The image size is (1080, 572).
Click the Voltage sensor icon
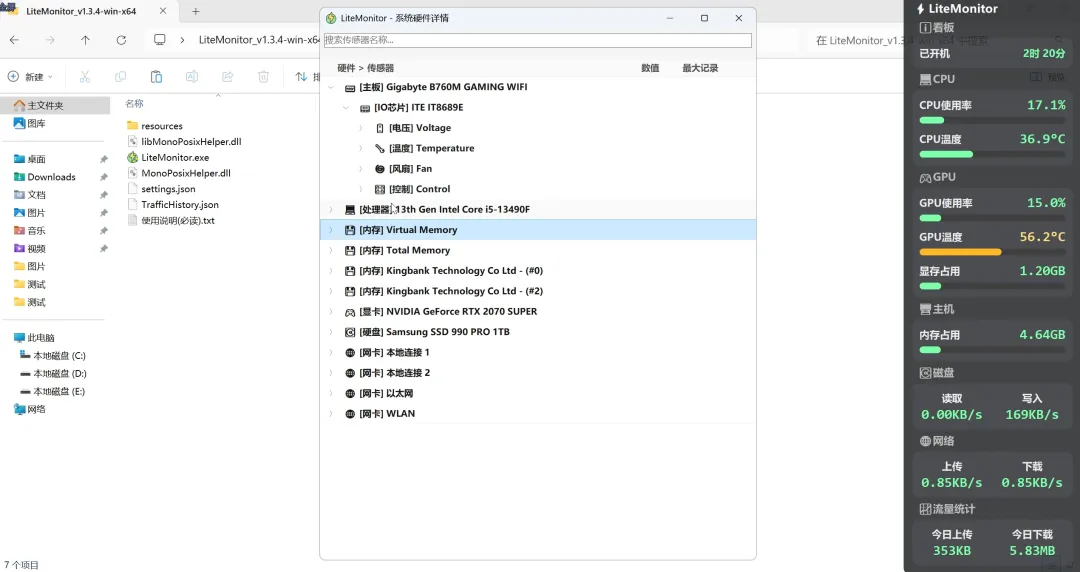point(380,128)
